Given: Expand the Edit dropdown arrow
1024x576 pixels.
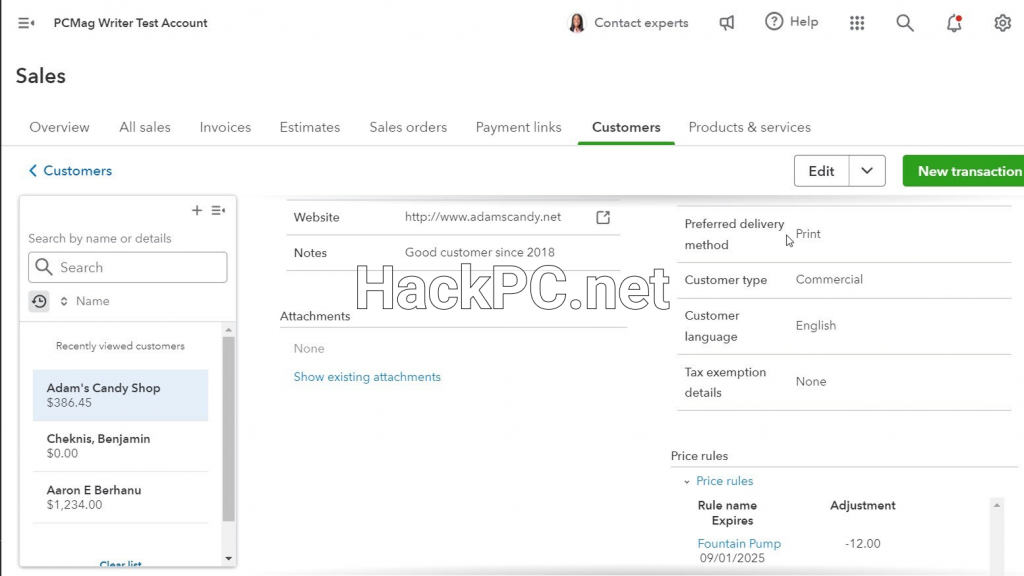Looking at the screenshot, I should click(x=867, y=171).
